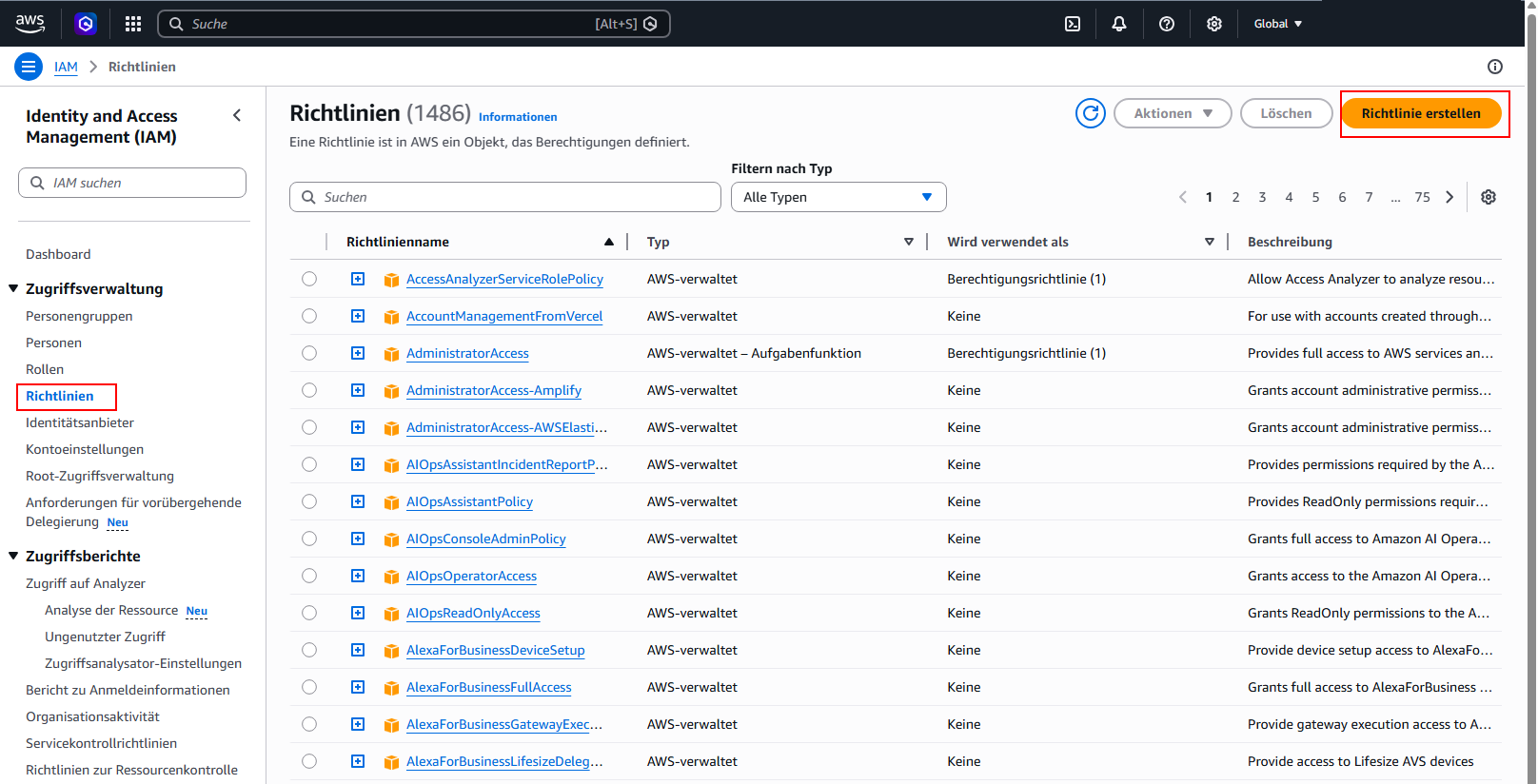This screenshot has width=1538, height=784.
Task: Click the AWS logo home icon
Action: [x=30, y=24]
